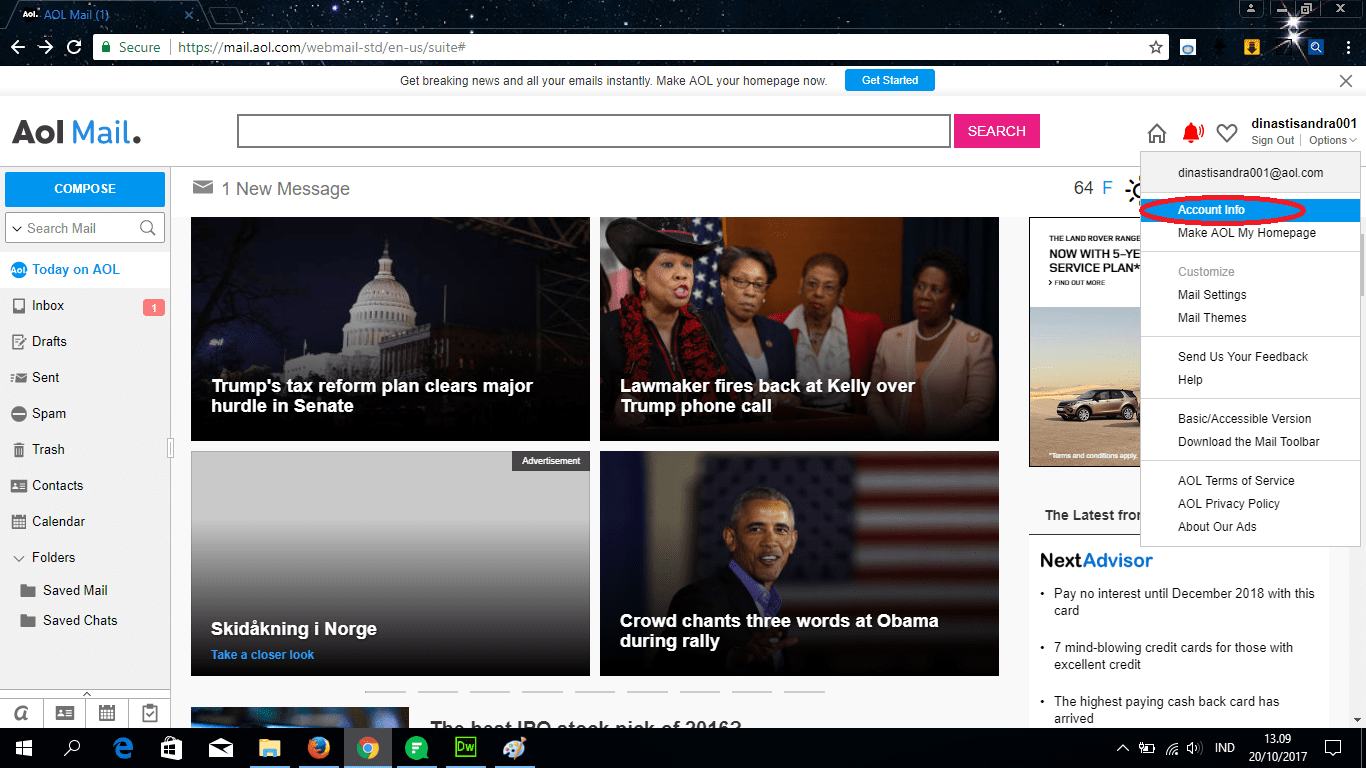
Task: Open Mail Themes from menu
Action: [1212, 318]
